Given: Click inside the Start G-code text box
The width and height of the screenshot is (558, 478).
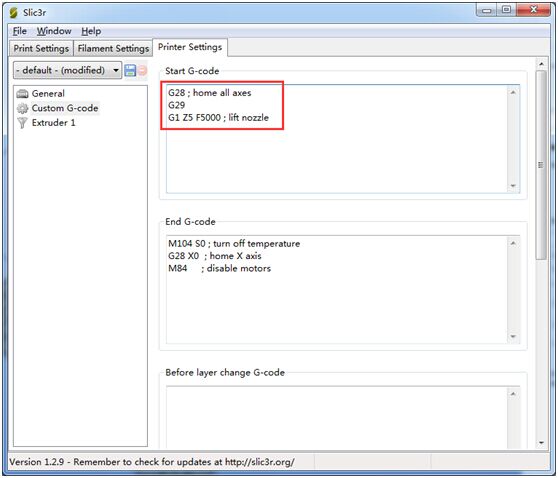Looking at the screenshot, I should coord(337,139).
